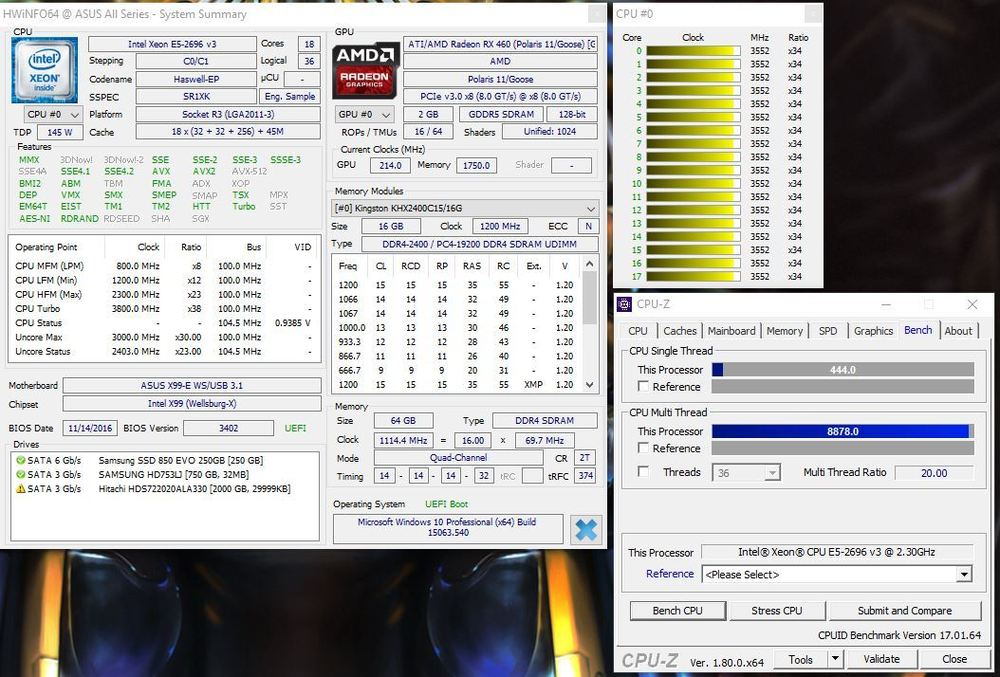
Task: Click the SSPEC value SR1XK
Action: click(196, 97)
